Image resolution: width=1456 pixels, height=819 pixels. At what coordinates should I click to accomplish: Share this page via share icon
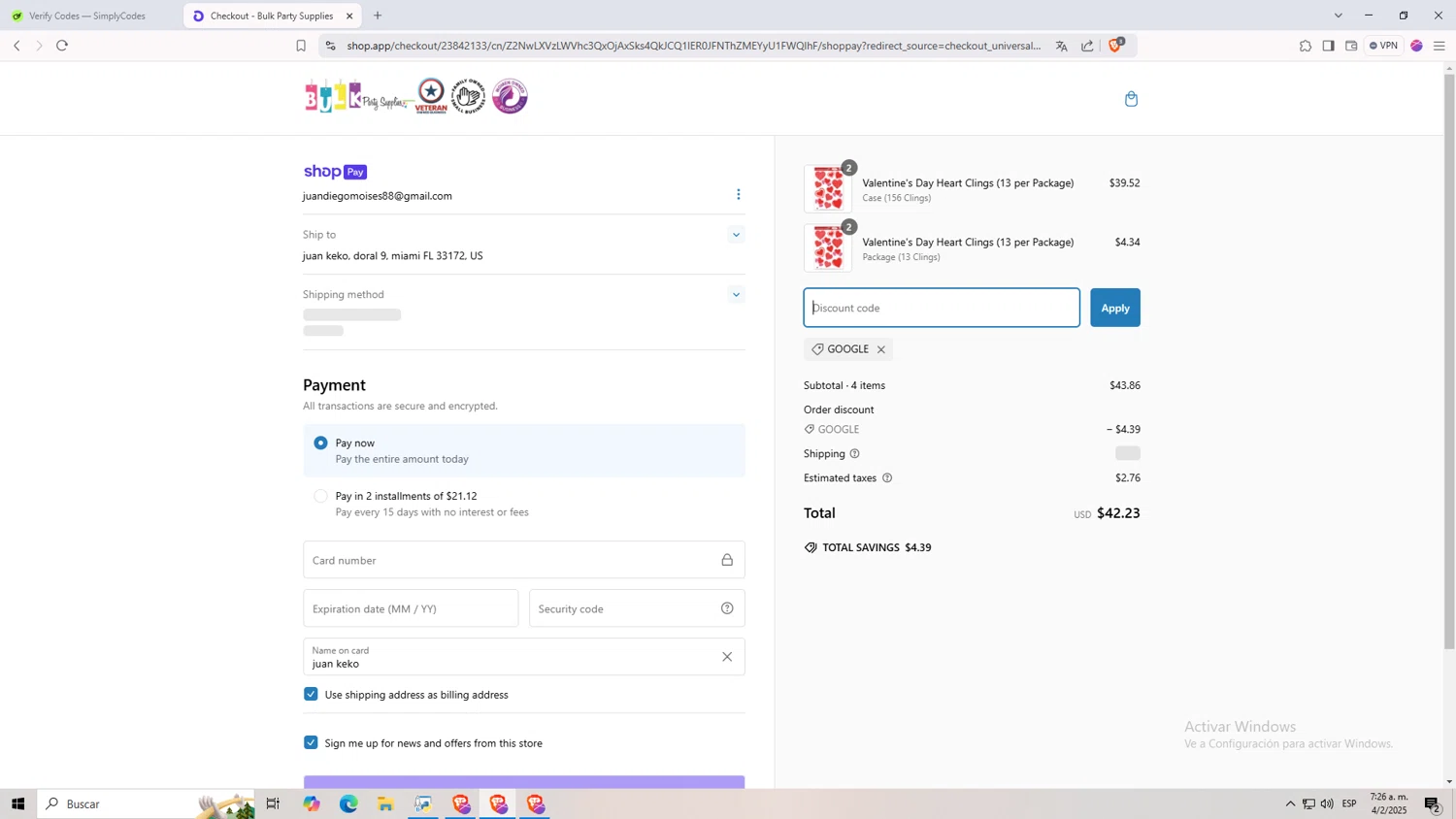[1087, 46]
